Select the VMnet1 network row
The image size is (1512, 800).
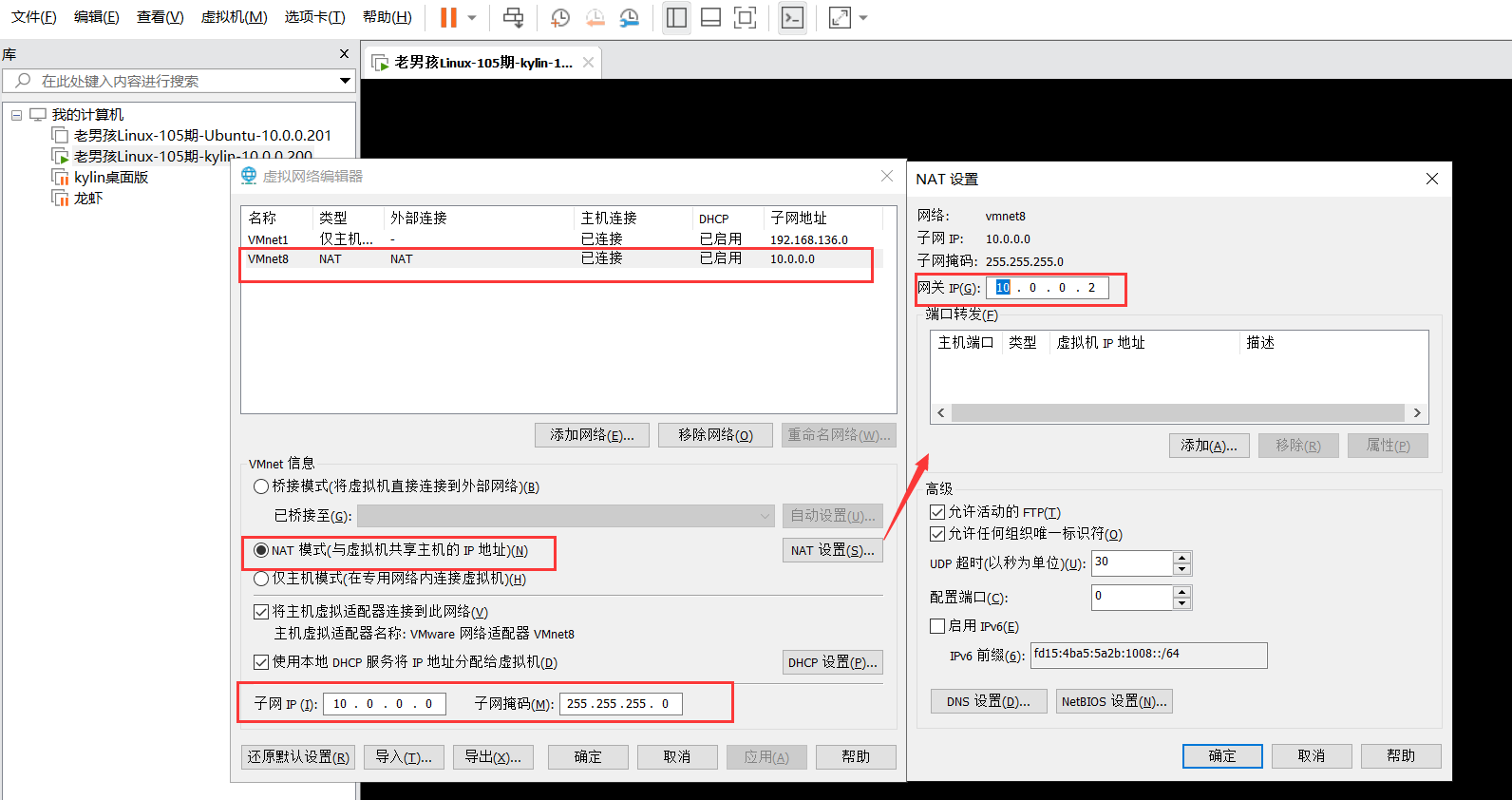pyautogui.click(x=562, y=239)
